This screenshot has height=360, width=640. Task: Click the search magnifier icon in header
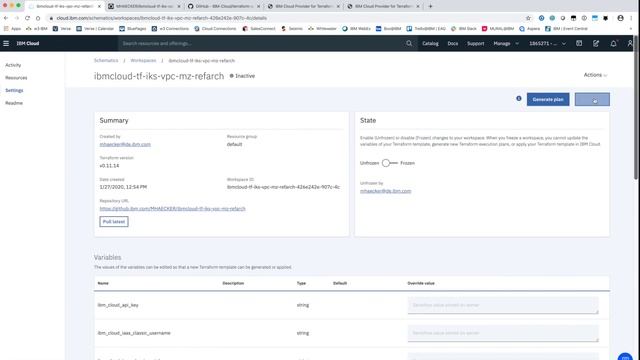pos(409,43)
